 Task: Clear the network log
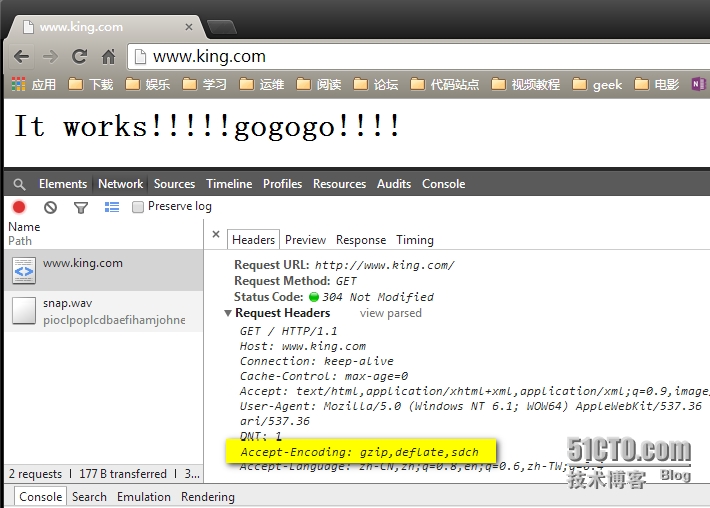[x=50, y=207]
